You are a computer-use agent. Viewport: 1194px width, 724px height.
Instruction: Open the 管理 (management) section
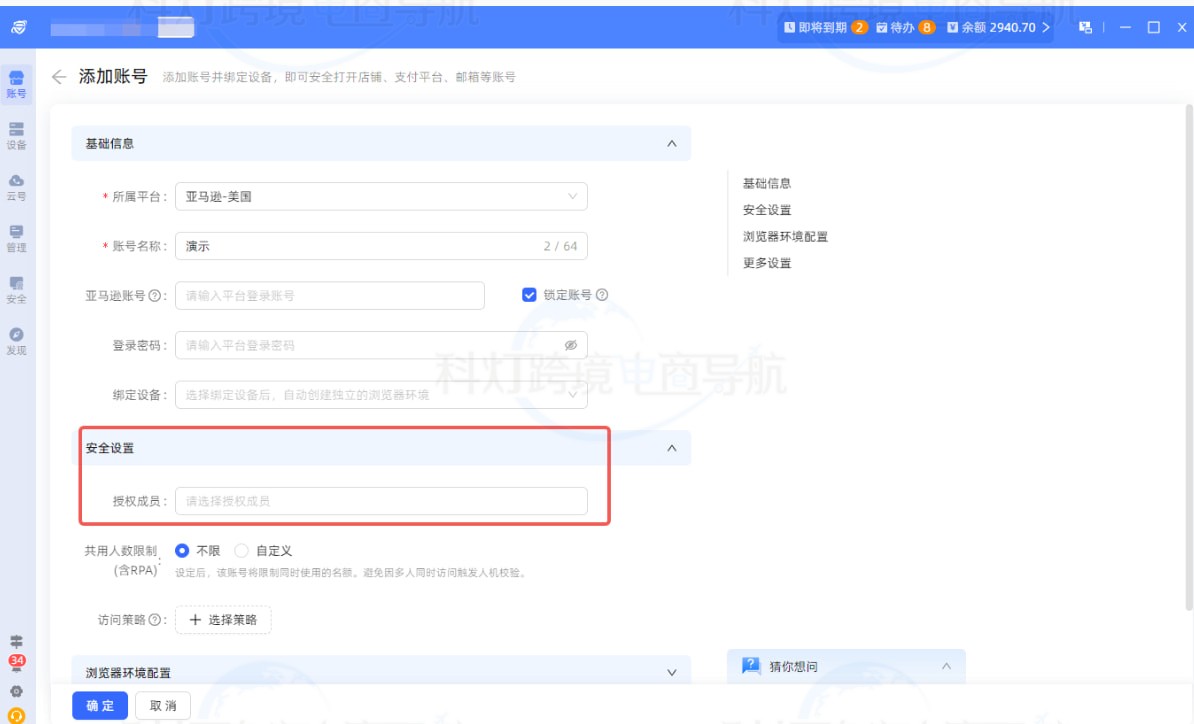click(16, 238)
